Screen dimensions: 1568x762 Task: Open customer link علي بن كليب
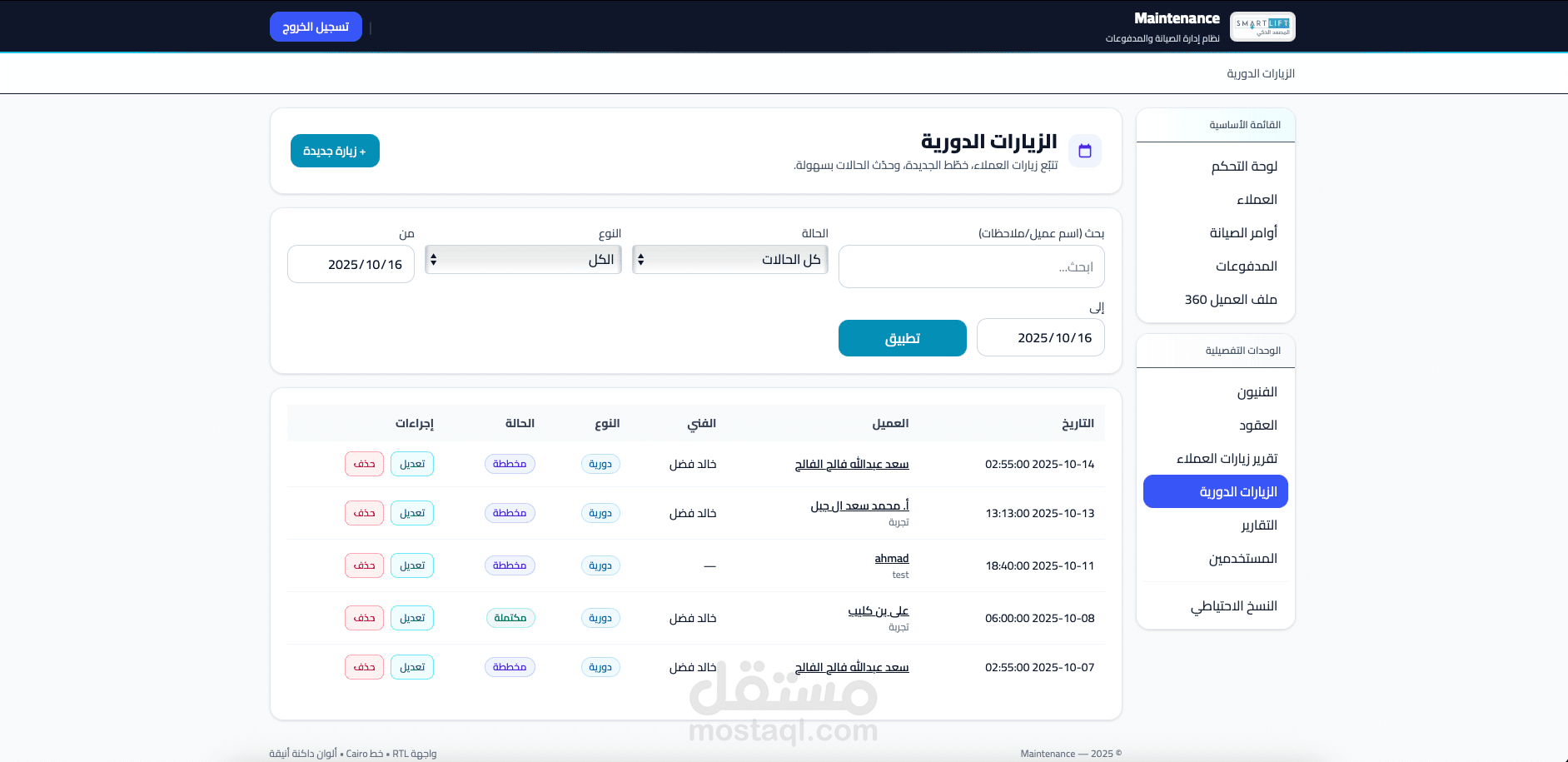(879, 610)
